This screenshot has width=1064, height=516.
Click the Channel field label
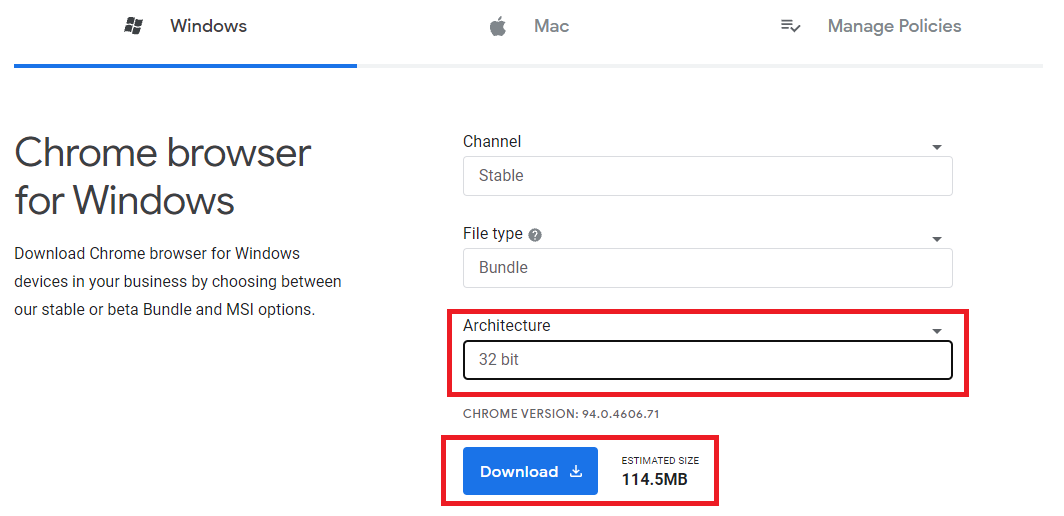coord(492,141)
